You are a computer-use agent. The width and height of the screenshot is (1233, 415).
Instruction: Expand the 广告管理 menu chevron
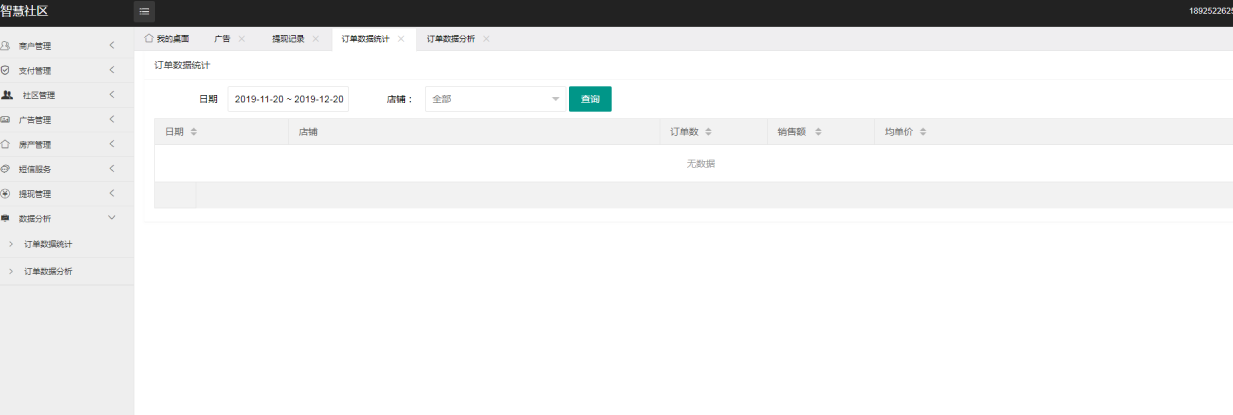111,120
